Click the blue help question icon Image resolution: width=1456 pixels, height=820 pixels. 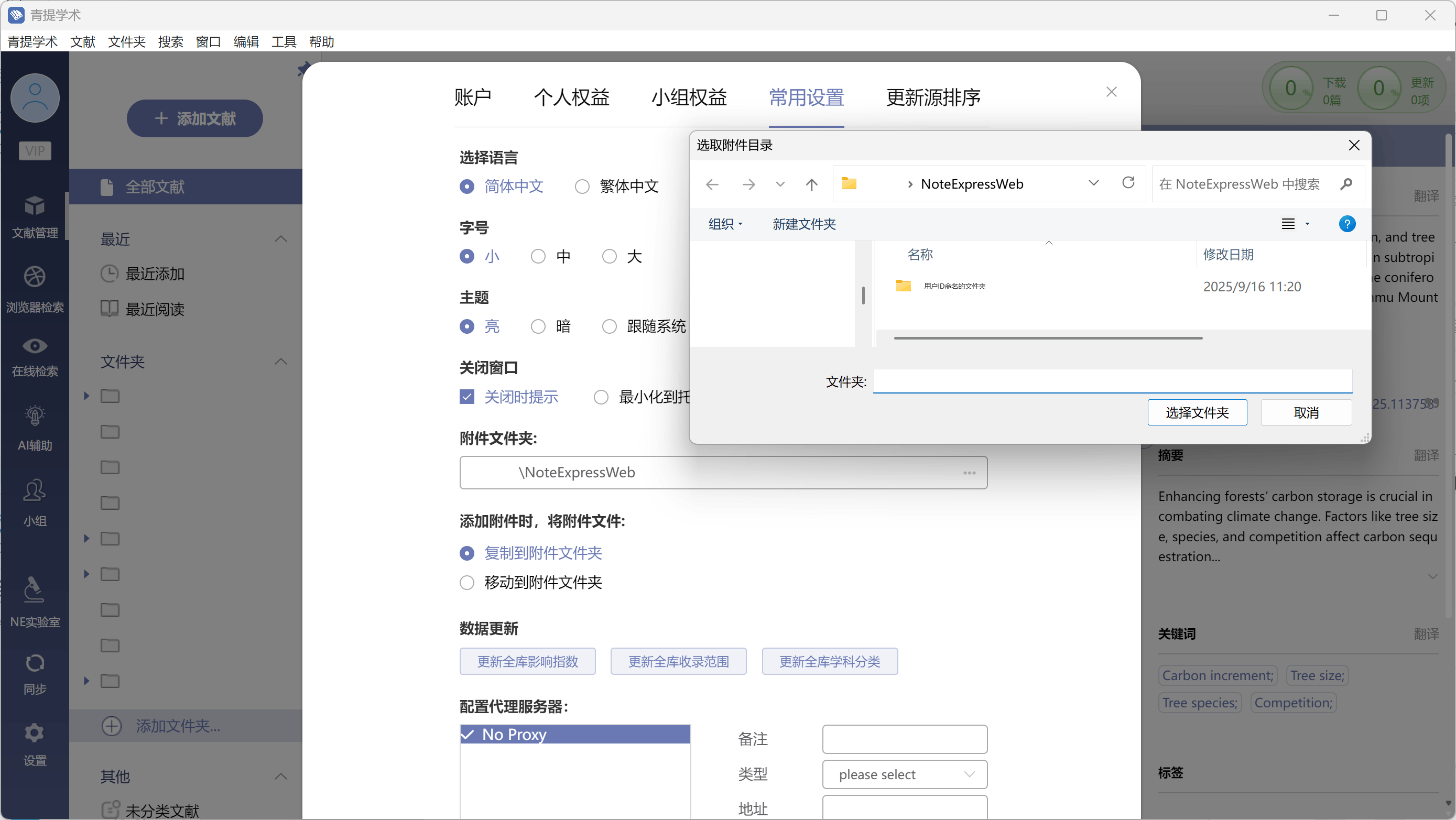1347,224
